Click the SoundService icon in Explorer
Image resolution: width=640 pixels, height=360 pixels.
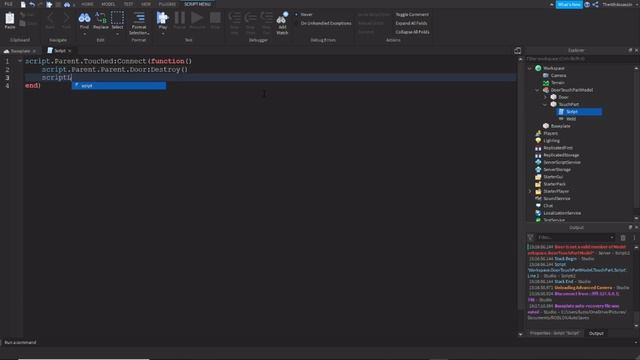[538, 198]
